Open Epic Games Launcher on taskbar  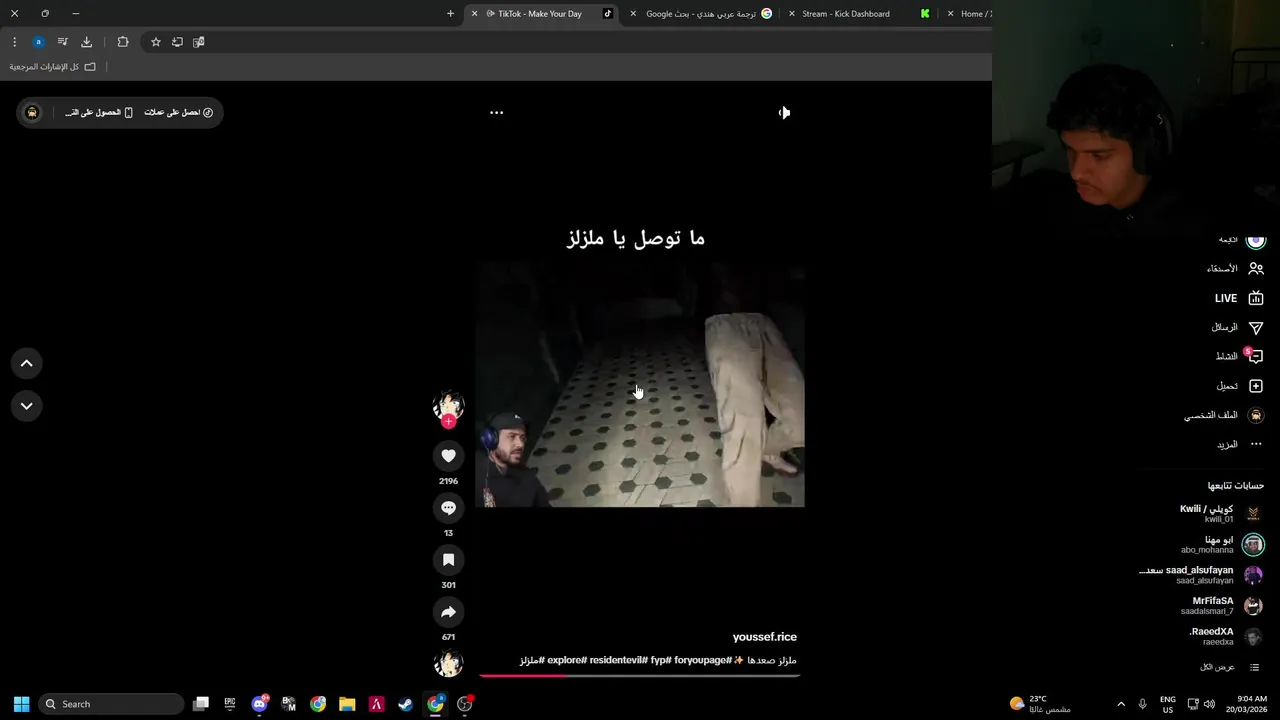click(230, 704)
